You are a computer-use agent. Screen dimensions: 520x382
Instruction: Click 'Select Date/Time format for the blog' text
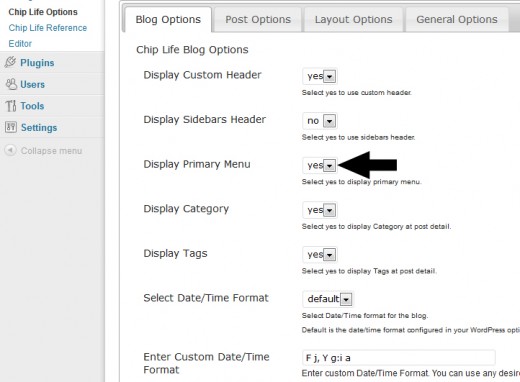pos(365,316)
